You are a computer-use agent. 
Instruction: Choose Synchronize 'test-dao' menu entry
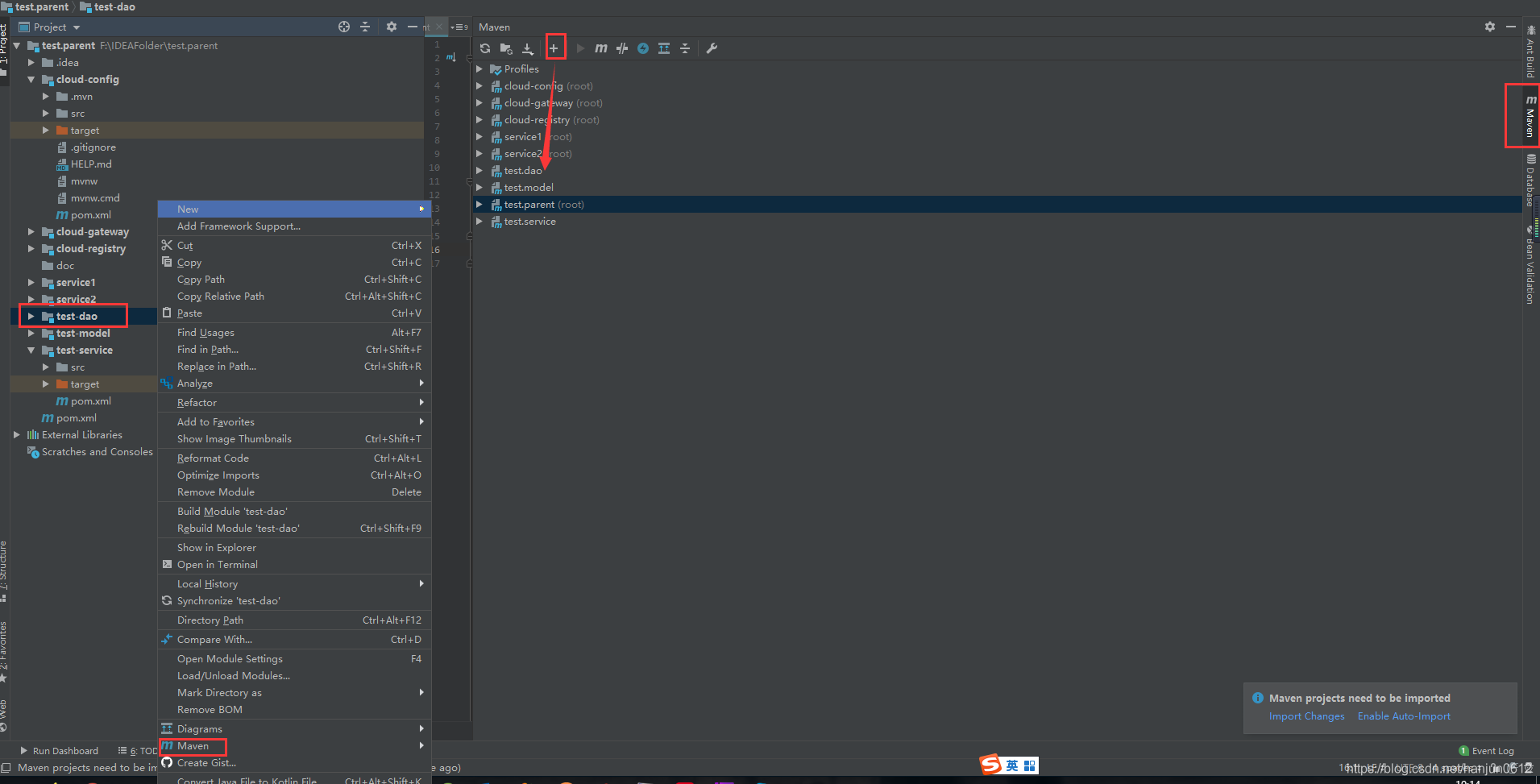point(294,601)
